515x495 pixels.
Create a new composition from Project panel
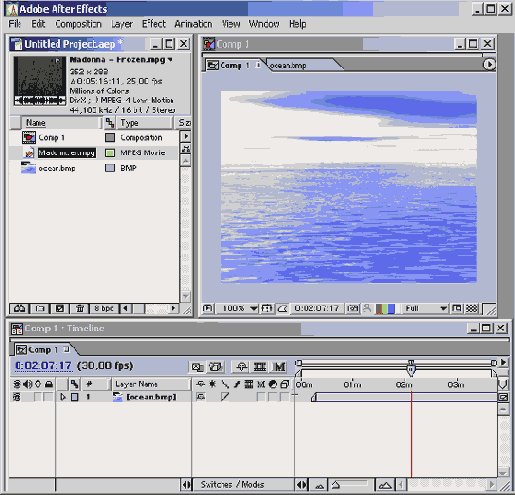point(60,308)
